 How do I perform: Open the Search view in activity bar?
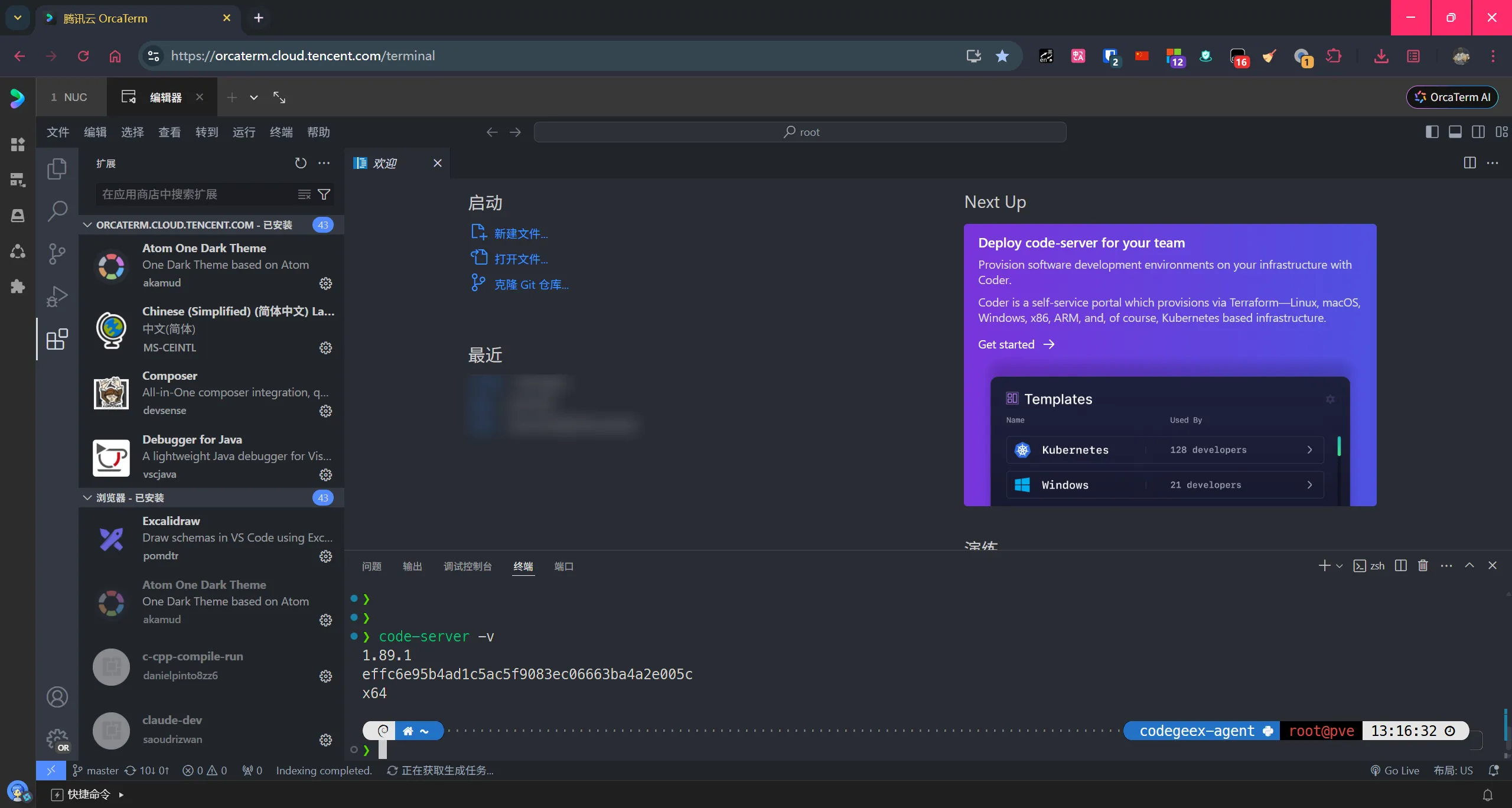[x=57, y=211]
